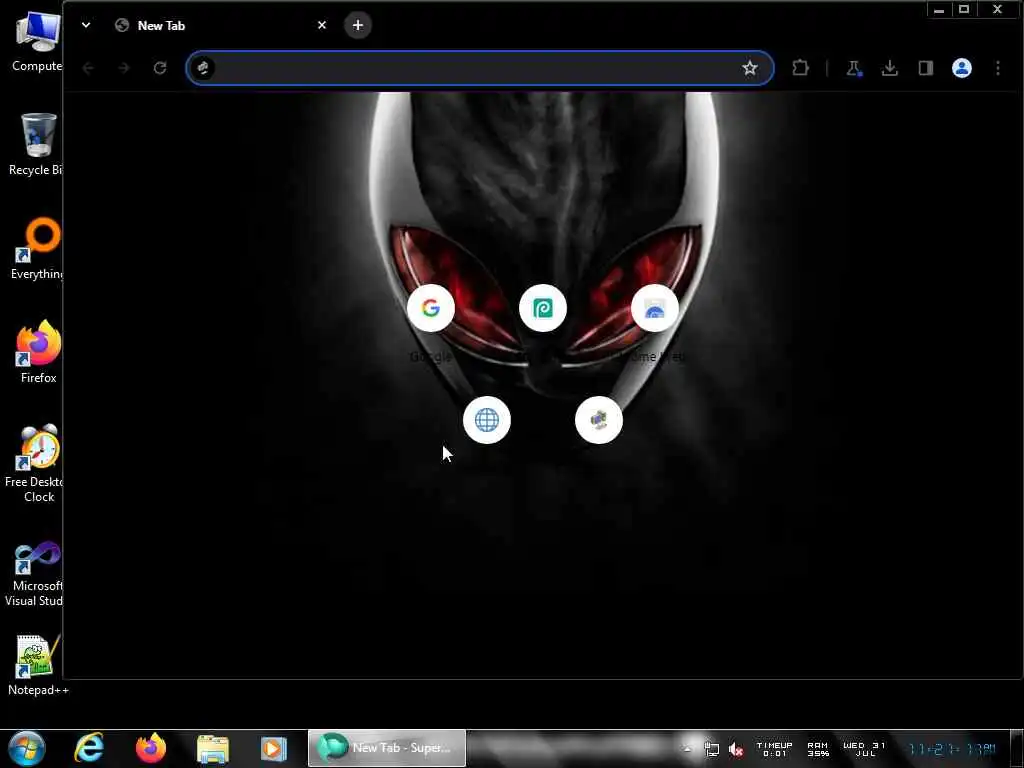Open Windows Explorer folder on taskbar
1024x768 pixels.
coord(213,748)
